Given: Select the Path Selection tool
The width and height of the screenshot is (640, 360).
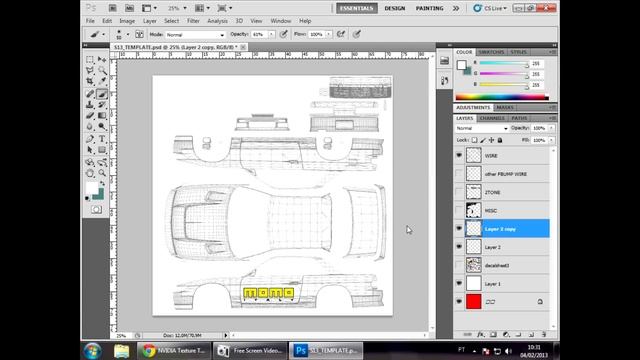Looking at the screenshot, I should 90,150.
